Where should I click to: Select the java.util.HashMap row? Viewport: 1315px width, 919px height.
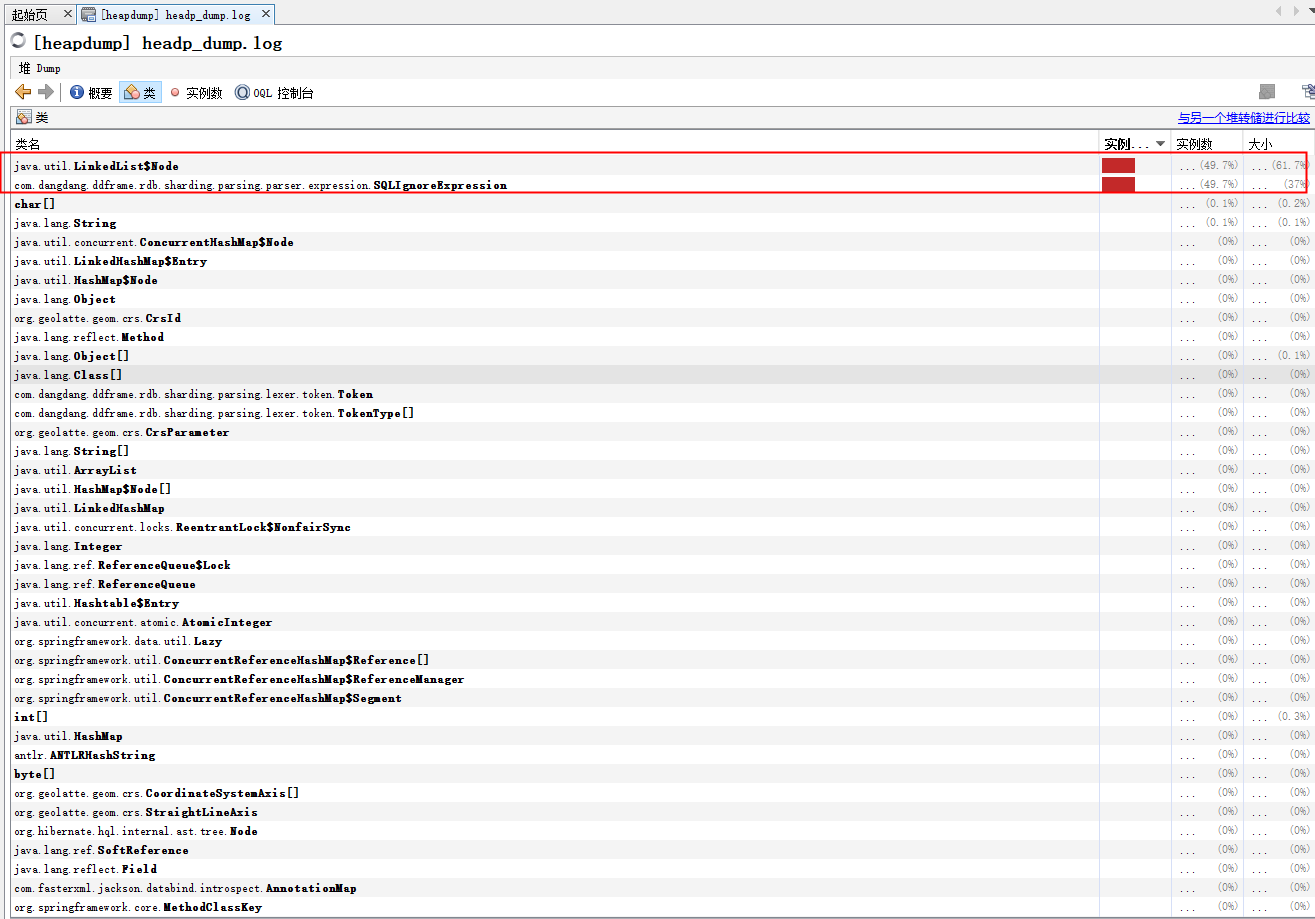pos(660,736)
